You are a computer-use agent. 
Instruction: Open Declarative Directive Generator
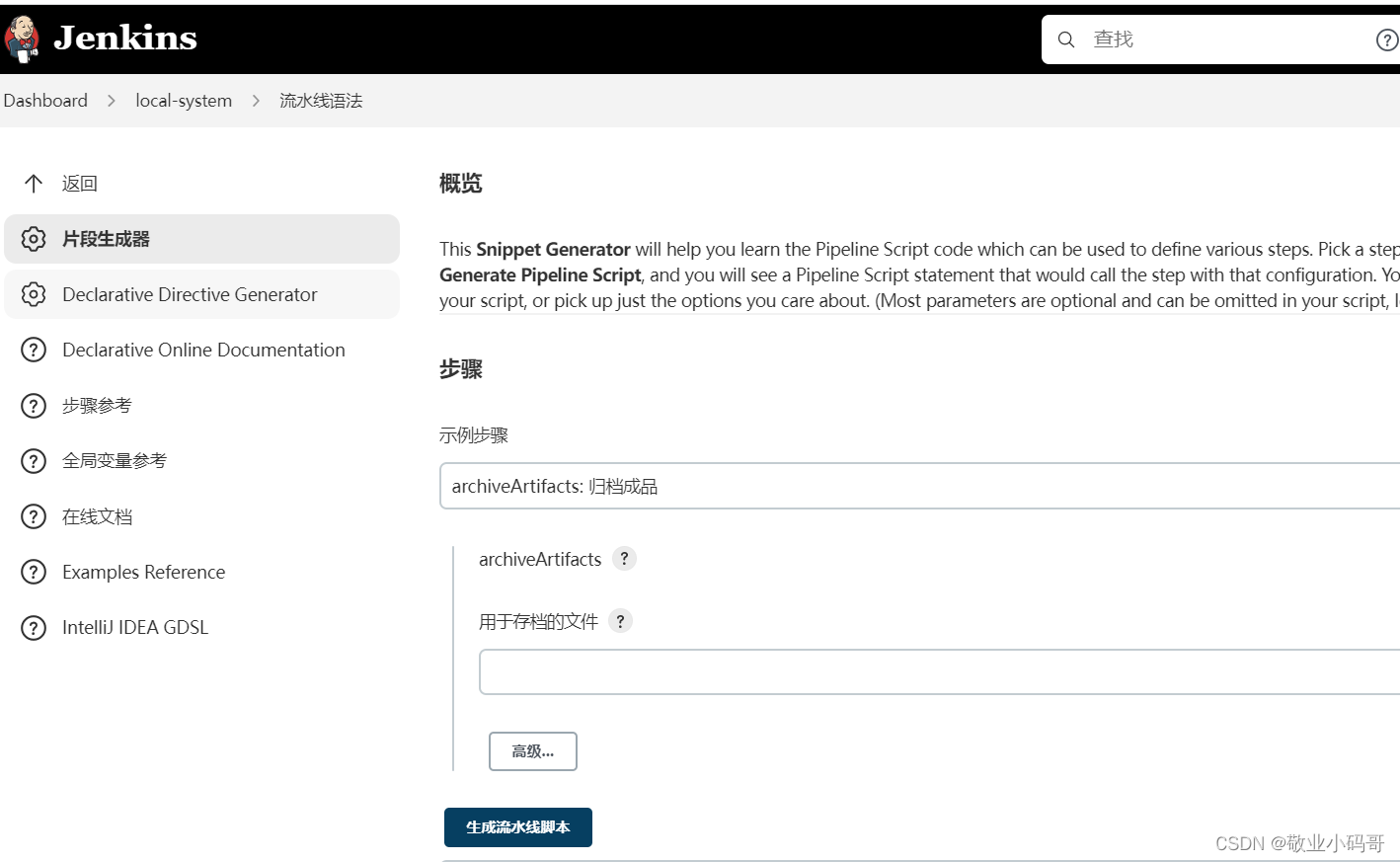(202, 294)
